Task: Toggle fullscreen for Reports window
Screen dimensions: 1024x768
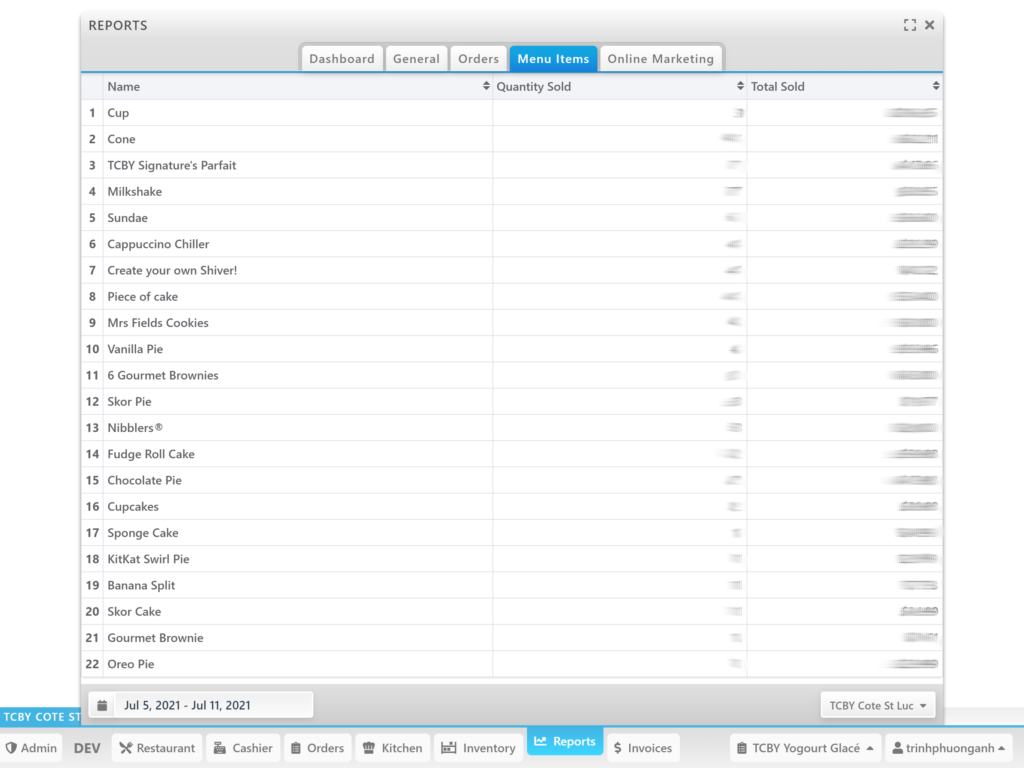Action: (909, 25)
